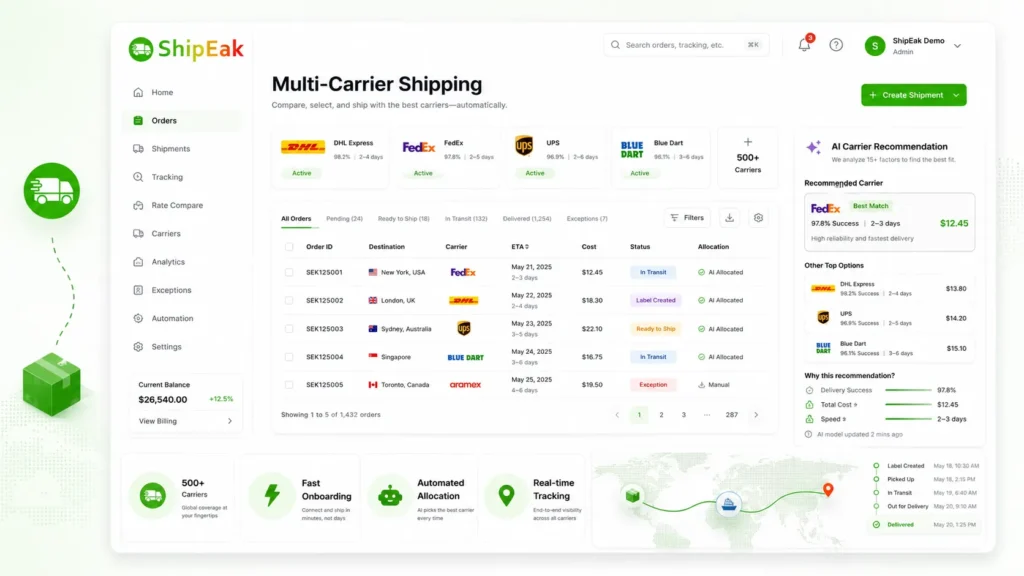Go to orders page 287
Screen dimensions: 1024x576
pos(731,415)
